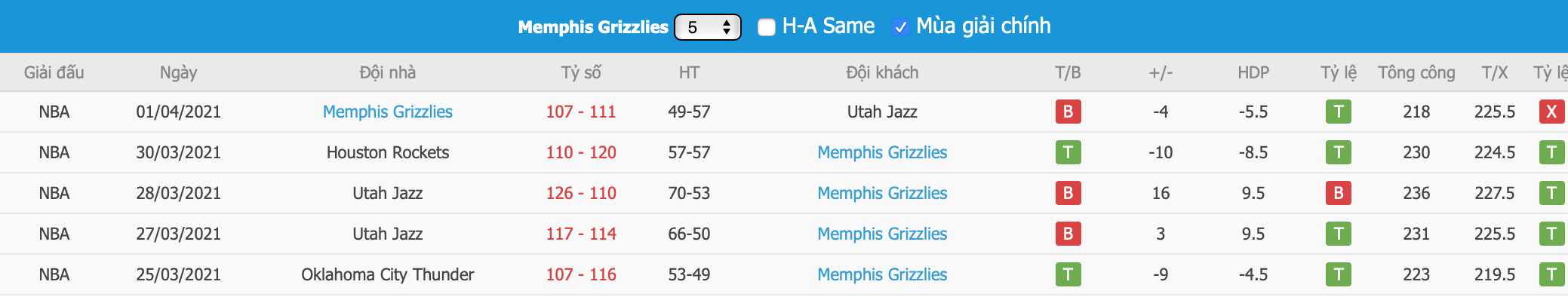The width and height of the screenshot is (1568, 300).
Task: Click the HDP column header
Action: click(x=1253, y=72)
